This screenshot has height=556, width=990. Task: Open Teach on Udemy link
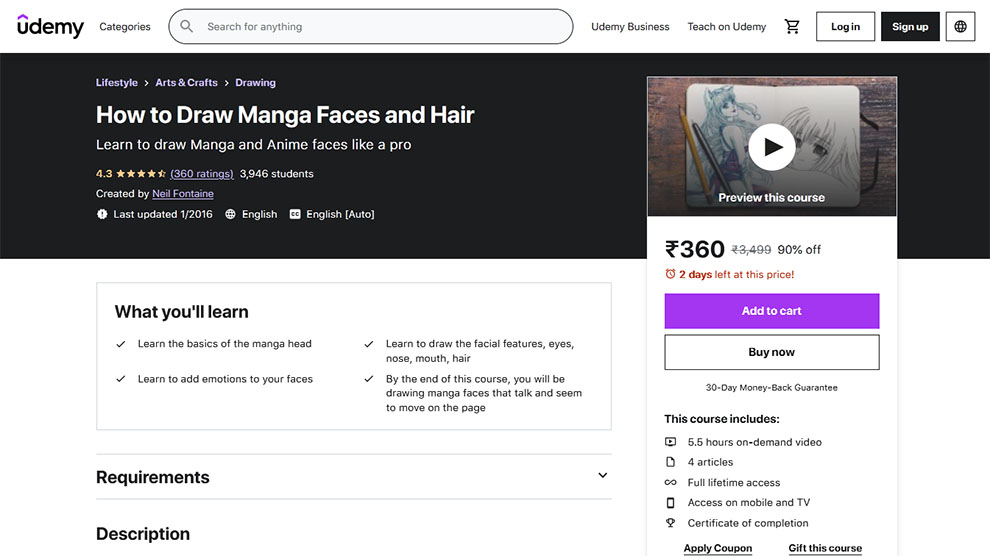[727, 27]
